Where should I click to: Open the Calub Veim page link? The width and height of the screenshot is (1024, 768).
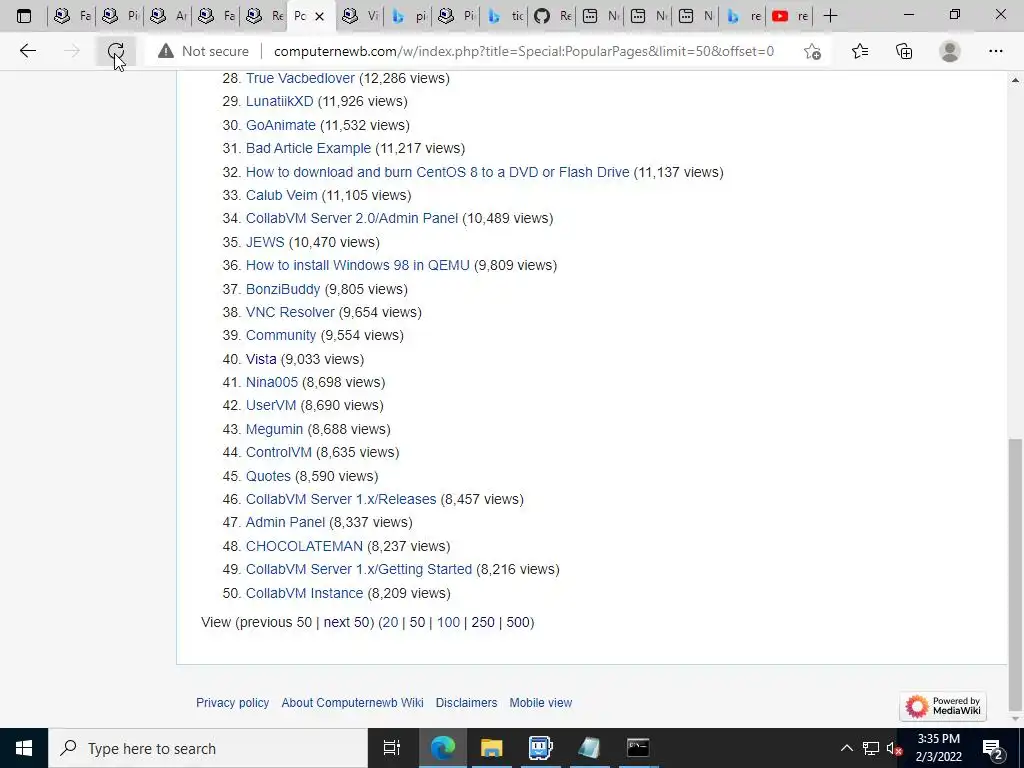click(x=281, y=195)
